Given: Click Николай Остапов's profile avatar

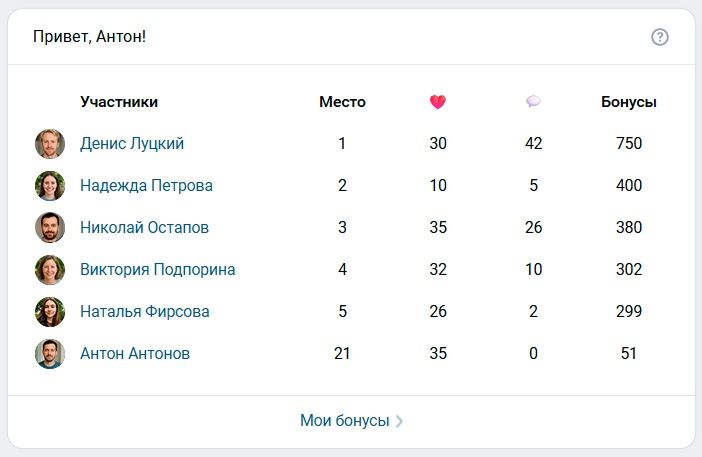Looking at the screenshot, I should pos(50,228).
